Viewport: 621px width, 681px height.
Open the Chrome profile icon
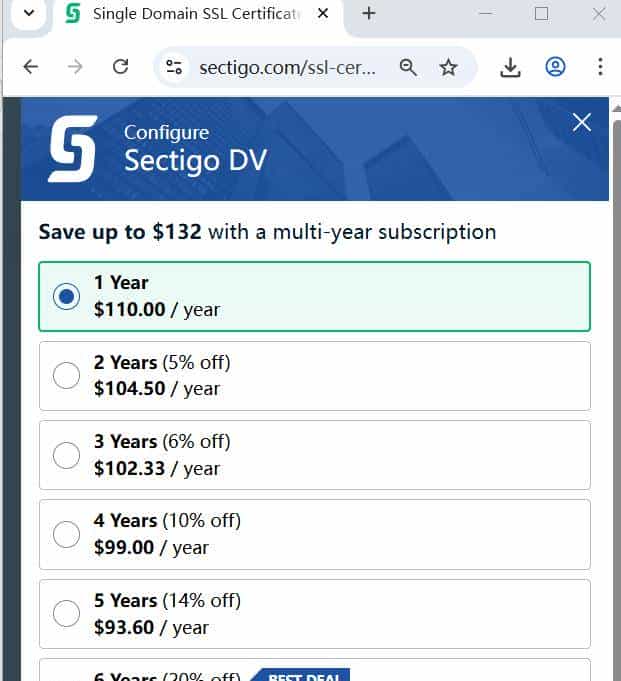pyautogui.click(x=555, y=67)
